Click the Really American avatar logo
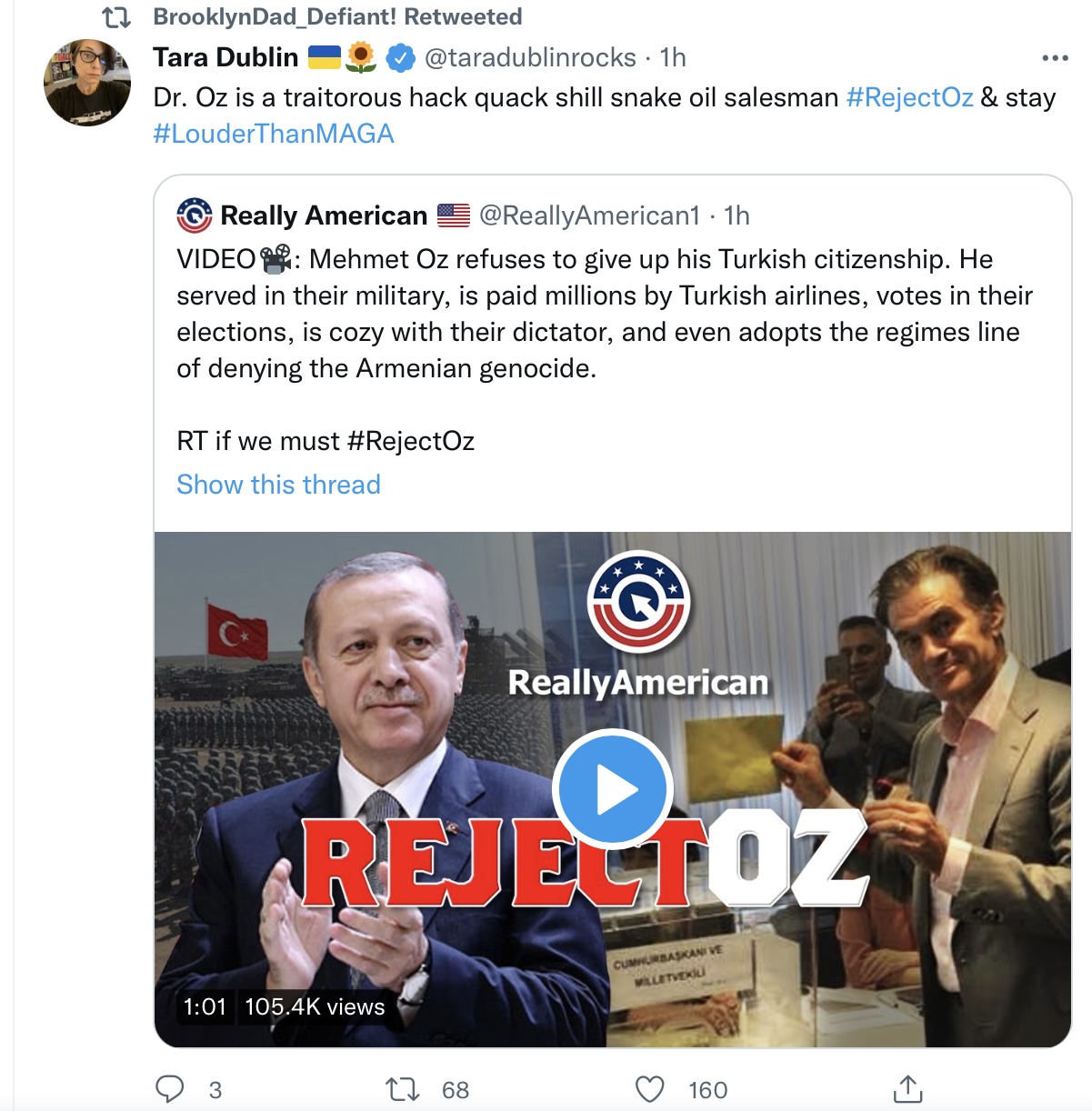The width and height of the screenshot is (1092, 1111). (194, 215)
